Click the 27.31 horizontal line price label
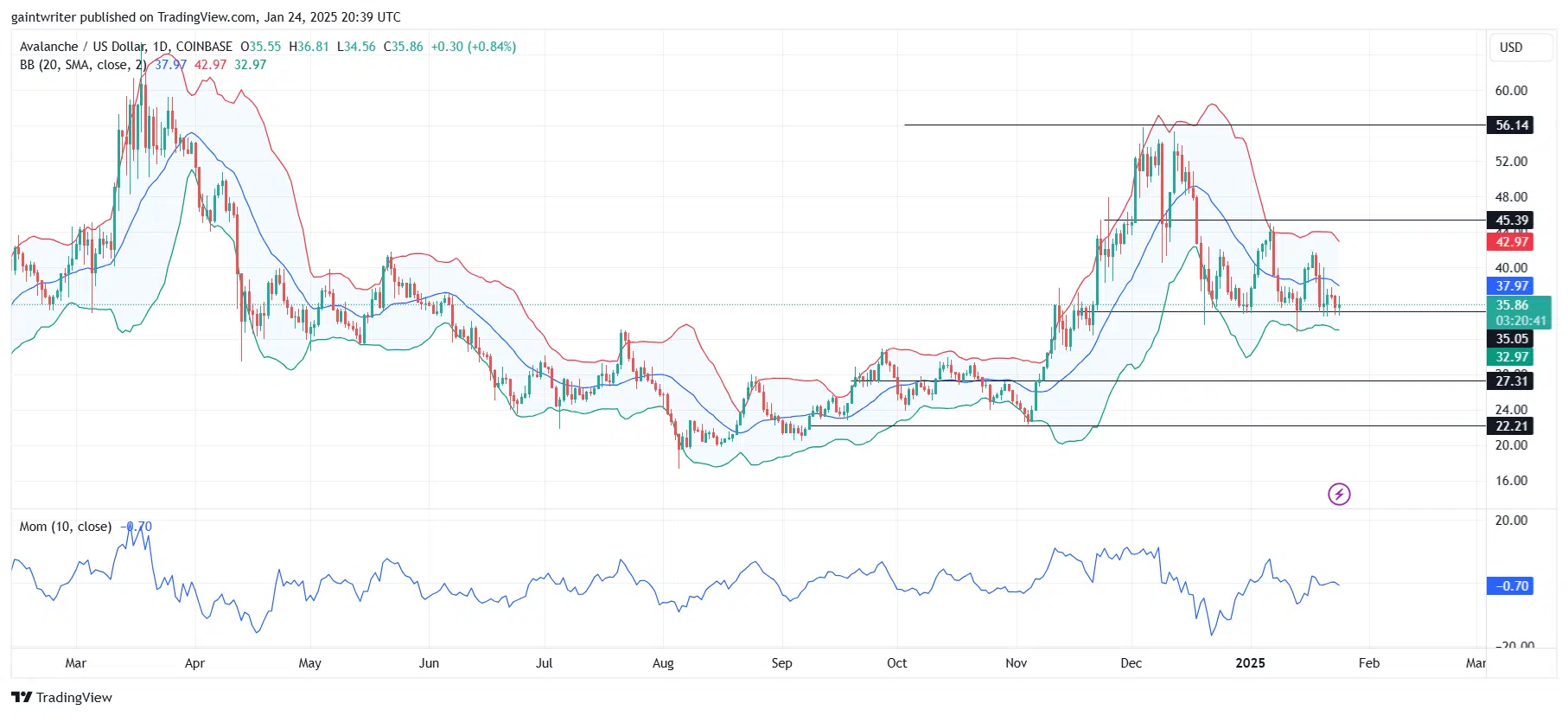 [x=1511, y=381]
